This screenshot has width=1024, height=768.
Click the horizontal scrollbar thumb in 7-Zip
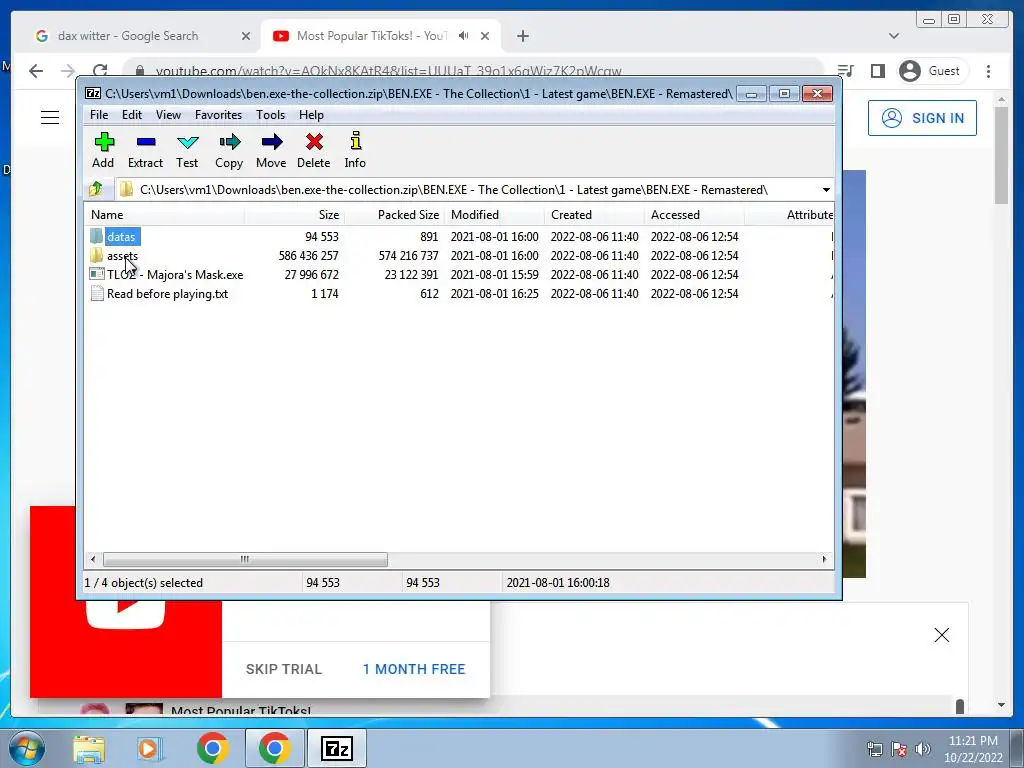pos(245,560)
